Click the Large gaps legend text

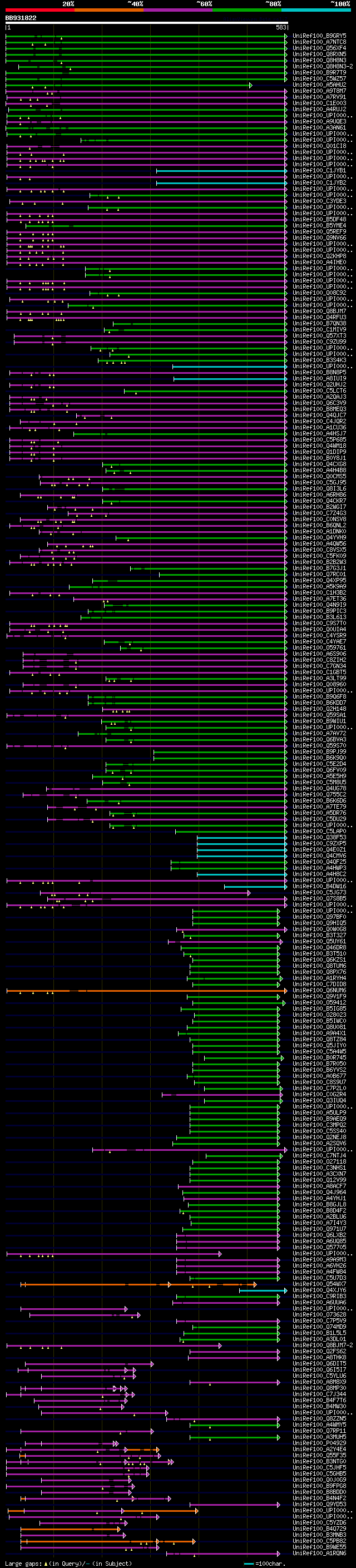pyautogui.click(x=68, y=1564)
